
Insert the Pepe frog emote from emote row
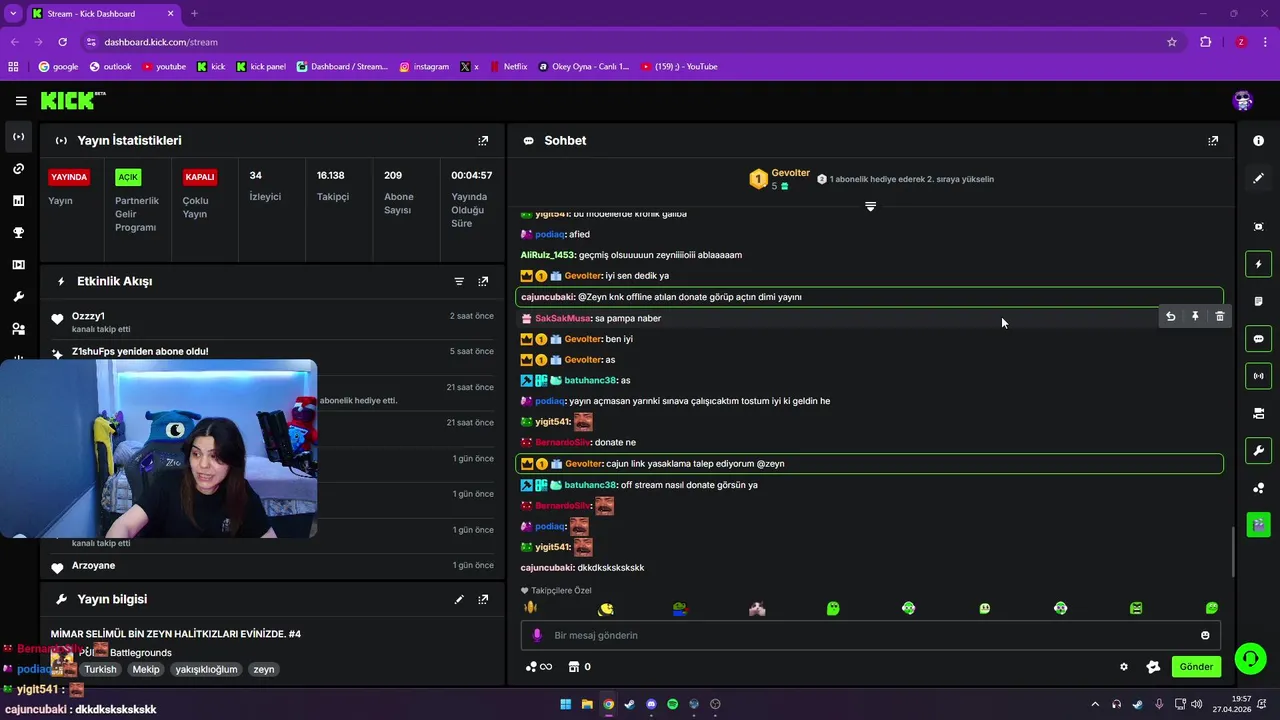(680, 608)
